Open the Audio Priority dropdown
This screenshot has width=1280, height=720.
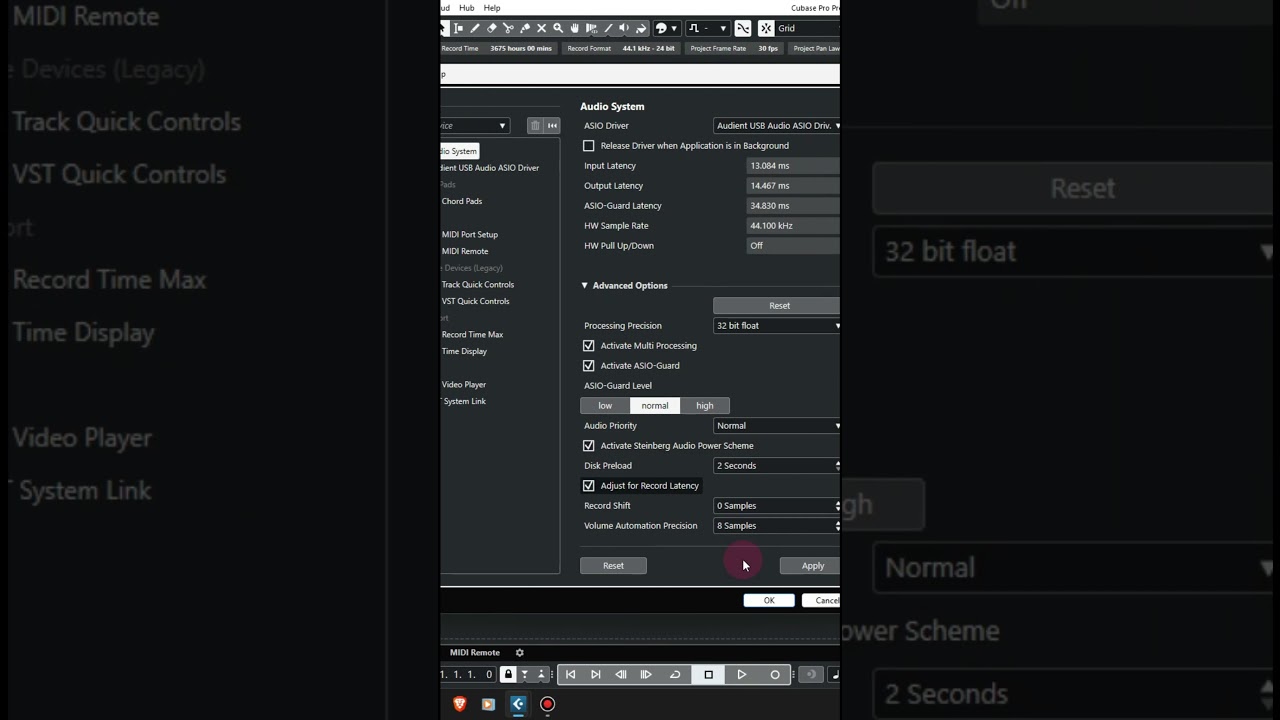[777, 425]
